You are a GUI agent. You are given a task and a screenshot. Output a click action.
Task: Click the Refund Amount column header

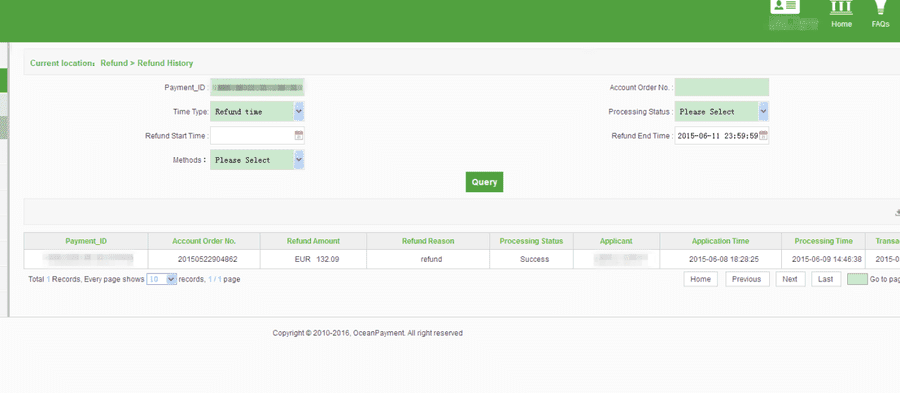313,241
